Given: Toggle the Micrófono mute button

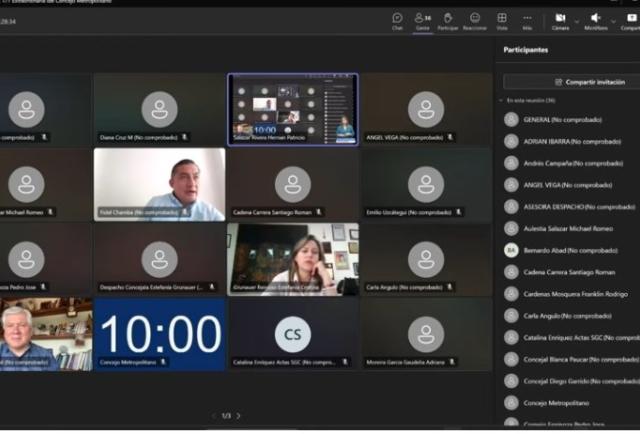Looking at the screenshot, I should [x=595, y=20].
